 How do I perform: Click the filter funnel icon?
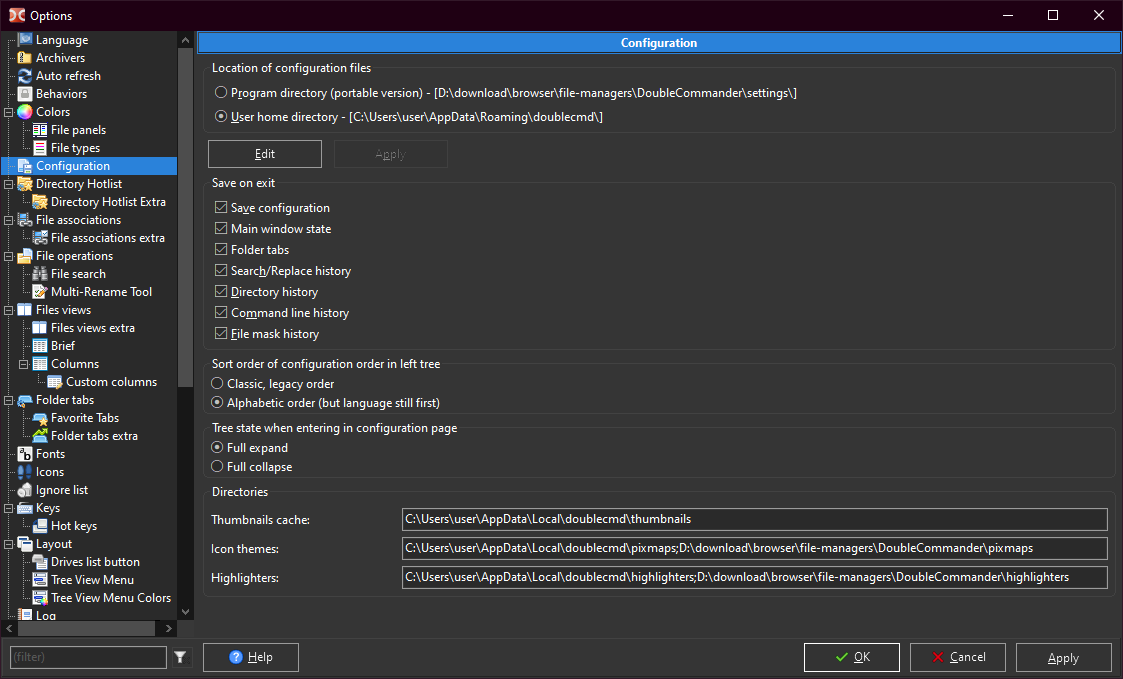point(180,657)
